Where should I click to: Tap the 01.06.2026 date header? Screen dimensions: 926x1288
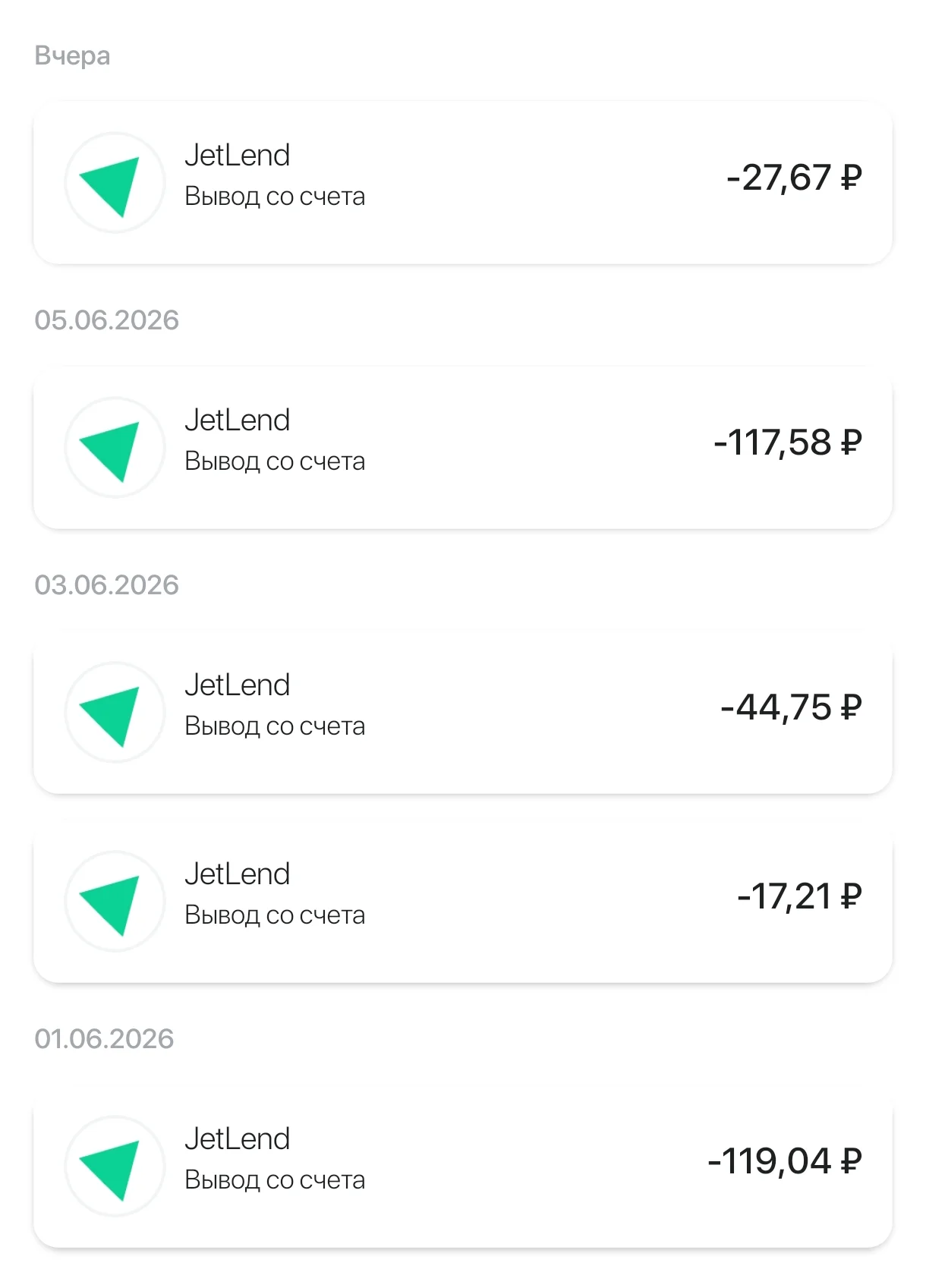[104, 1039]
